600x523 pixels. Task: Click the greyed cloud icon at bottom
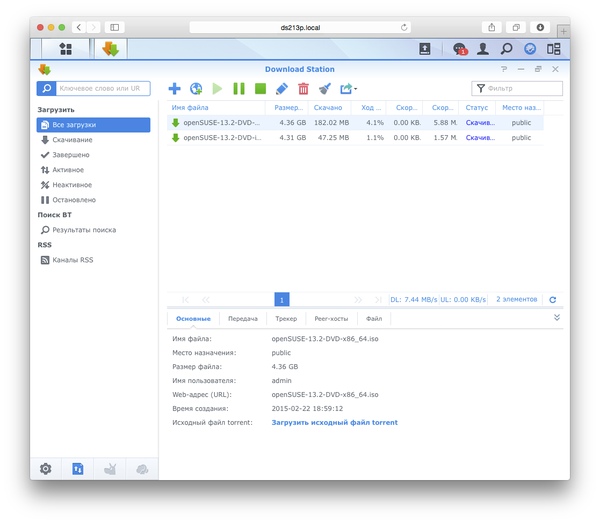click(x=142, y=469)
